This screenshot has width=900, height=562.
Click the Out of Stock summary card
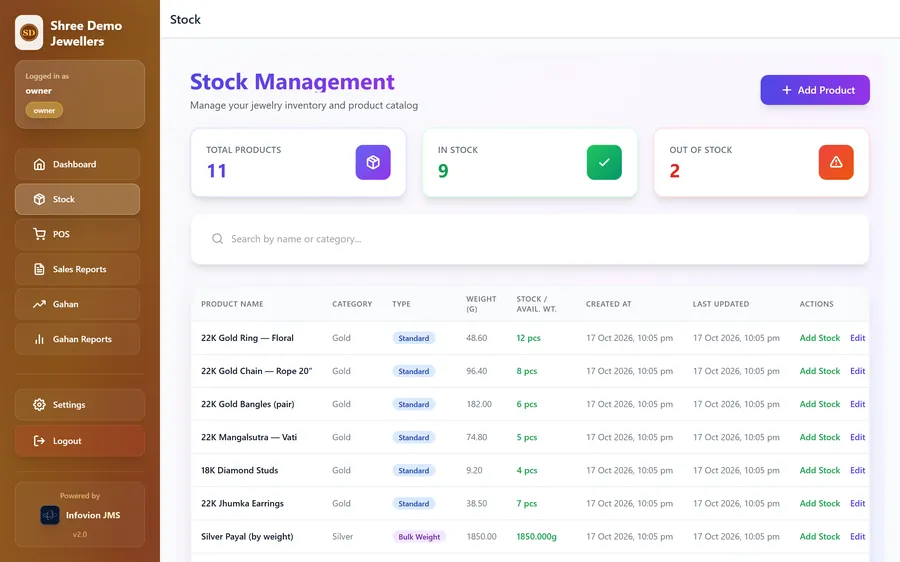click(x=761, y=162)
